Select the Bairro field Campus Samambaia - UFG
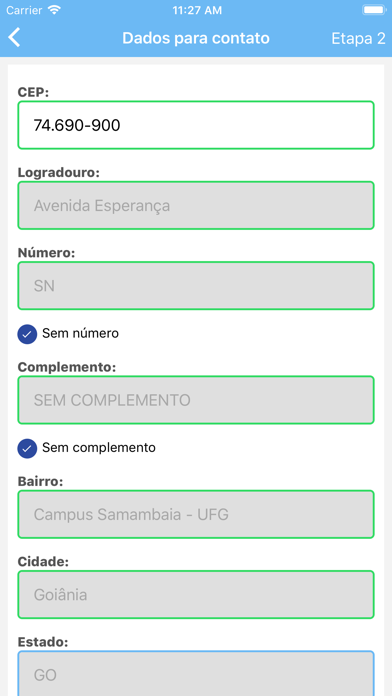The image size is (392, 696). click(196, 514)
